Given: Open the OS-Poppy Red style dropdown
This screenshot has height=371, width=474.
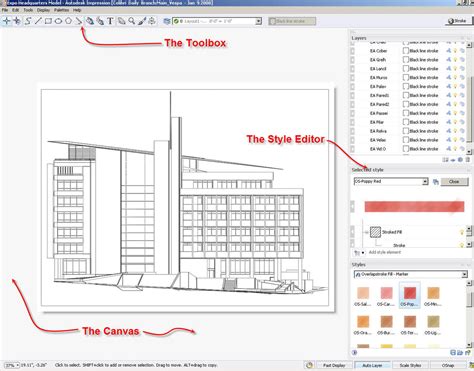Looking at the screenshot, I should pyautogui.click(x=425, y=182).
